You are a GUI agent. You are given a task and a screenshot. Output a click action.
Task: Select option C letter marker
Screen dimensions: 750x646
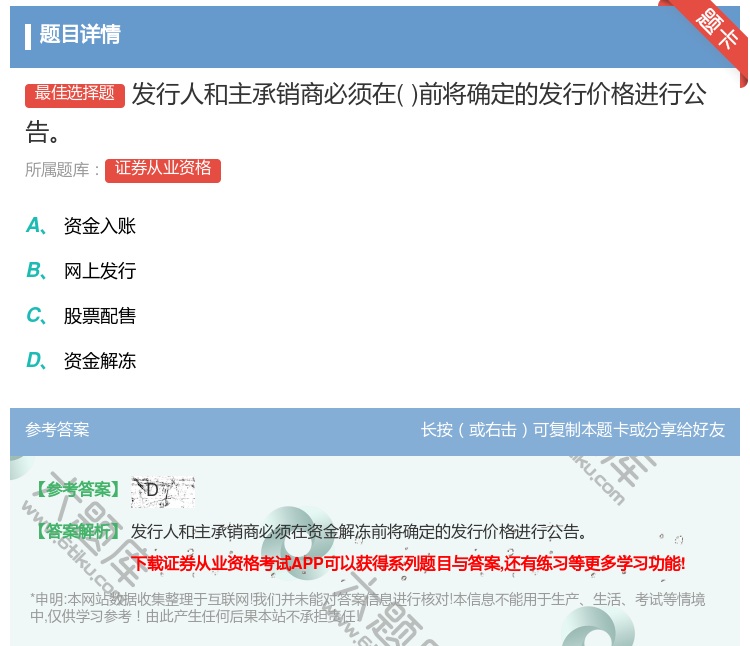tap(36, 316)
